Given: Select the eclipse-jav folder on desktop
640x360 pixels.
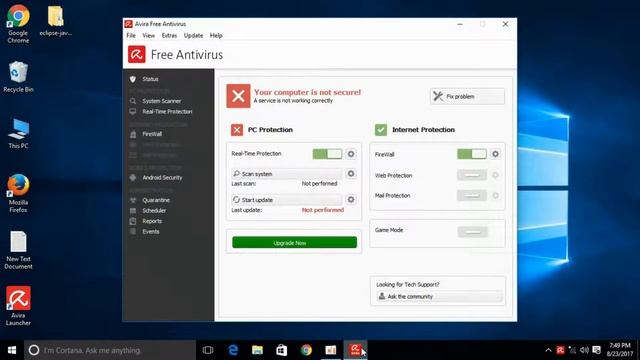Looking at the screenshot, I should (x=56, y=20).
